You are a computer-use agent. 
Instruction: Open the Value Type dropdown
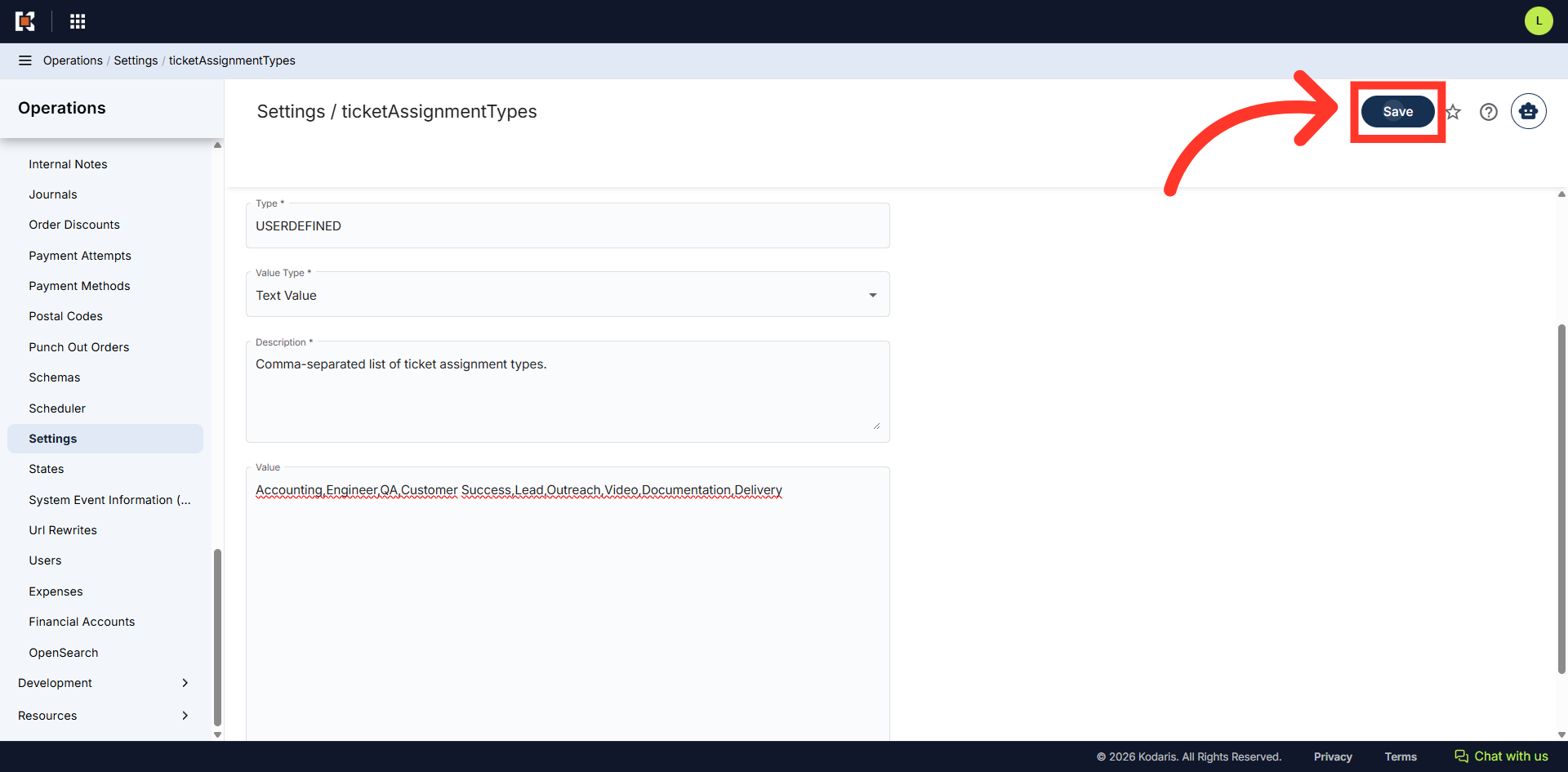coord(568,295)
